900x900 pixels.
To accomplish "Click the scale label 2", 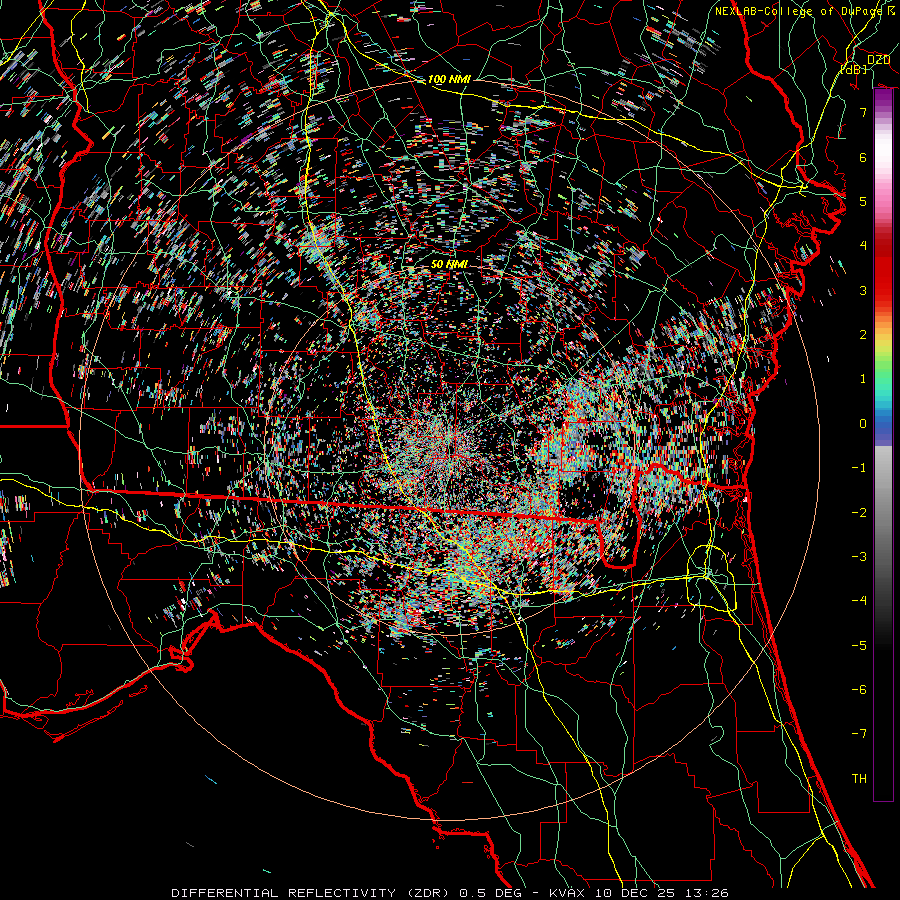I will pos(863,335).
